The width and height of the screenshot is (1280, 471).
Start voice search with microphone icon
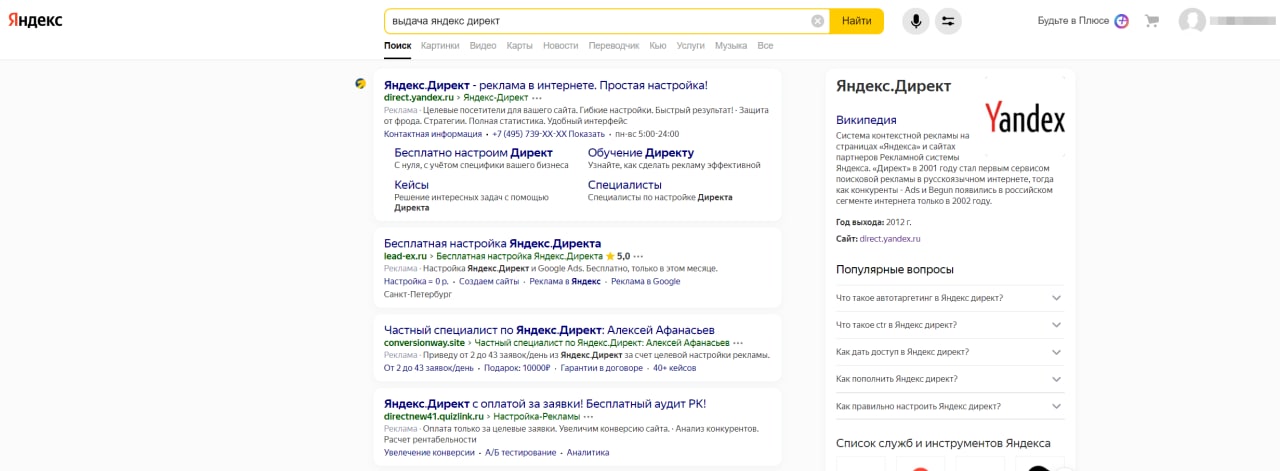915,21
